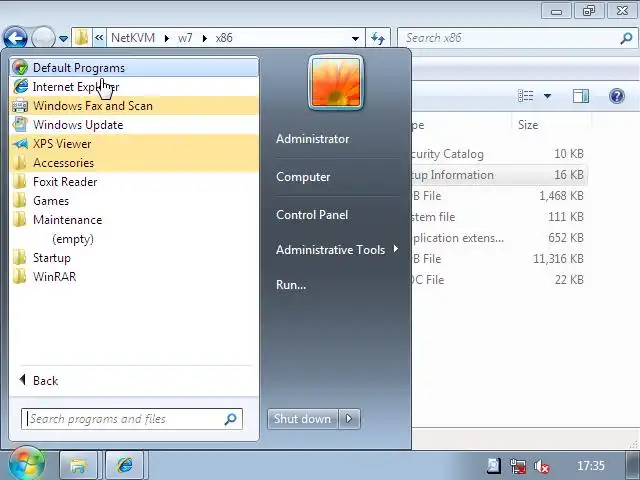Toggle the preview pane

click(x=581, y=96)
